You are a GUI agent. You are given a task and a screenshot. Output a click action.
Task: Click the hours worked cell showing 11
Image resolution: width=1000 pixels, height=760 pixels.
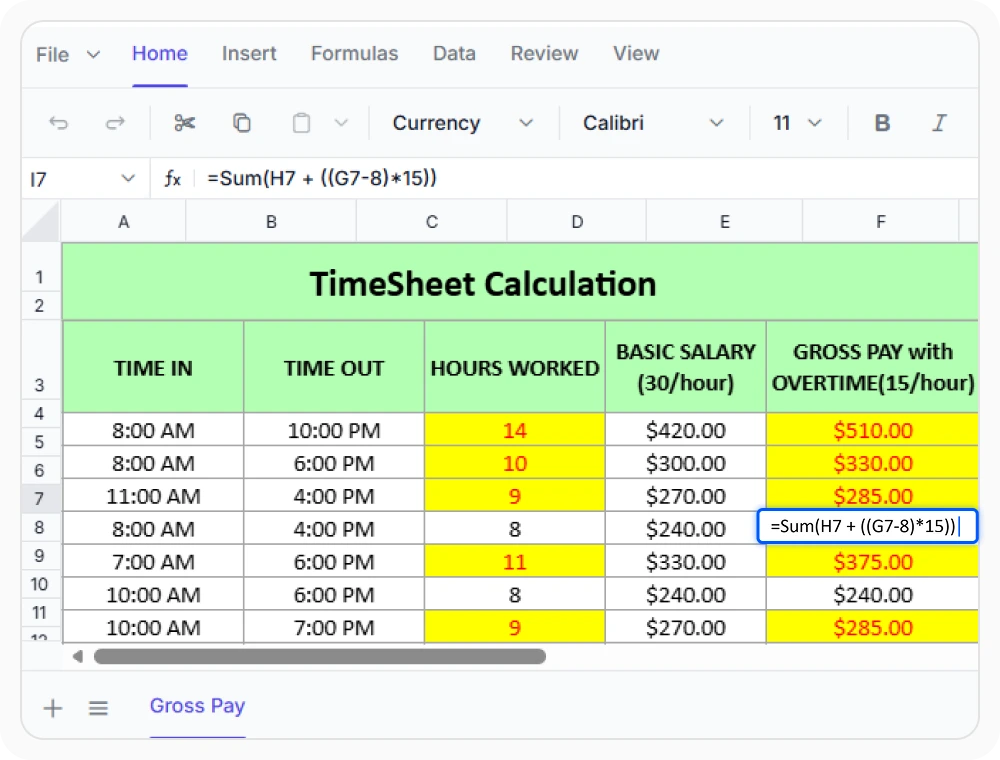click(515, 562)
